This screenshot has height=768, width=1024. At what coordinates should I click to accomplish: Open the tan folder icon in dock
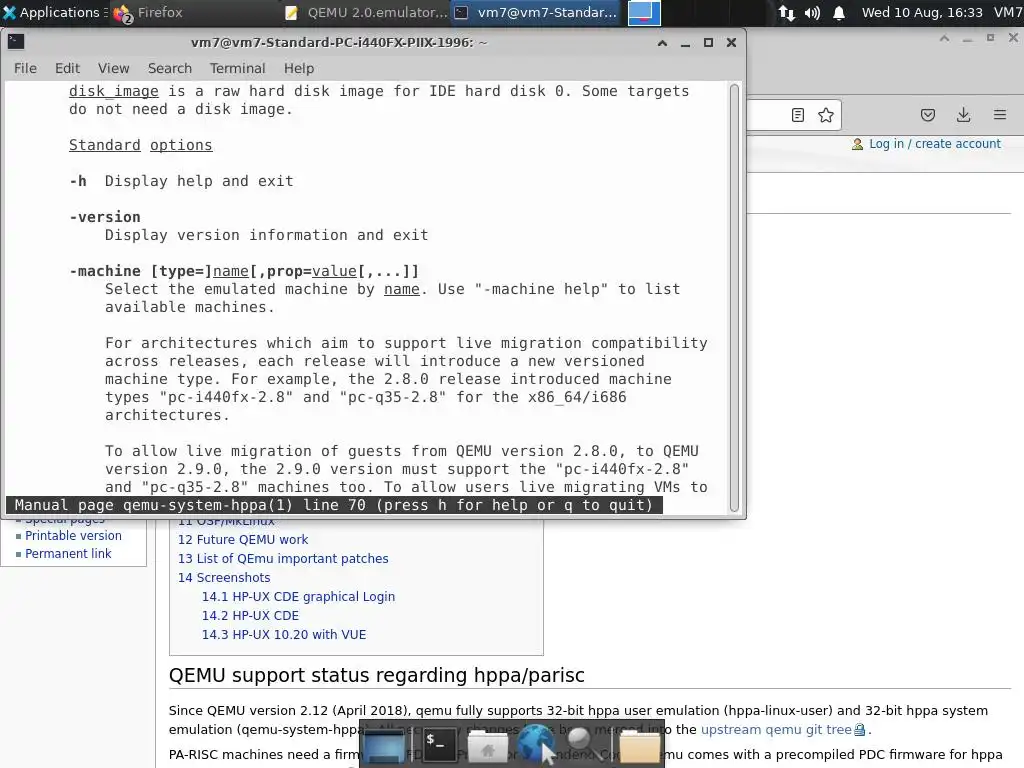tap(639, 746)
